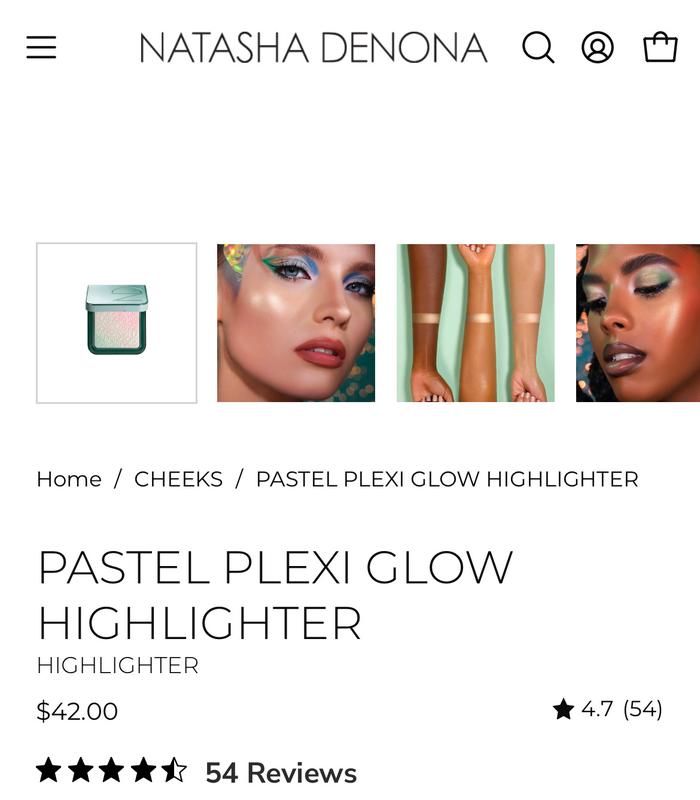Open the CHEEKS breadcrumb category
The width and height of the screenshot is (700, 800).
(179, 480)
